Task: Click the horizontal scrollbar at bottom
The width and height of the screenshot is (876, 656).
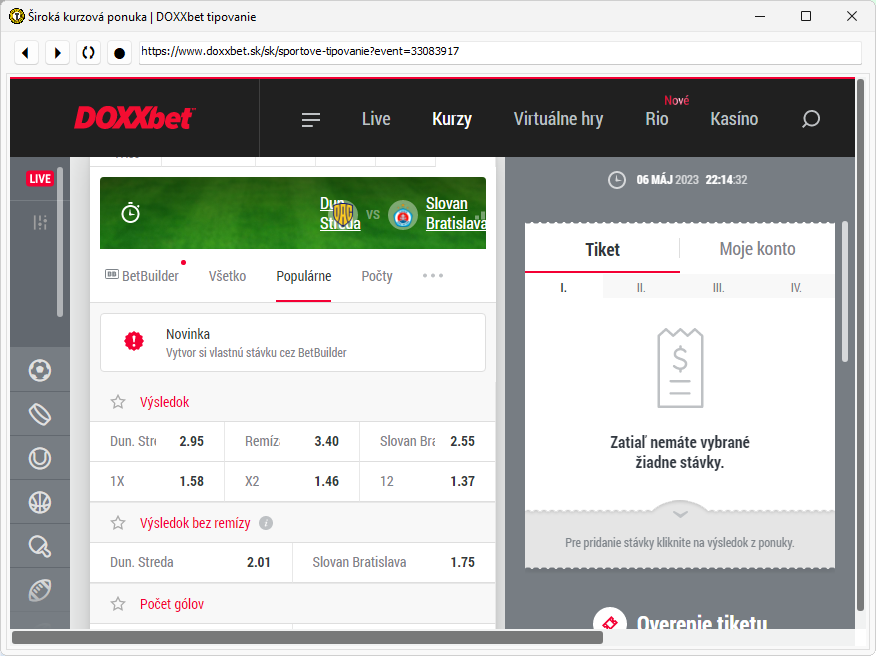Action: (x=307, y=638)
